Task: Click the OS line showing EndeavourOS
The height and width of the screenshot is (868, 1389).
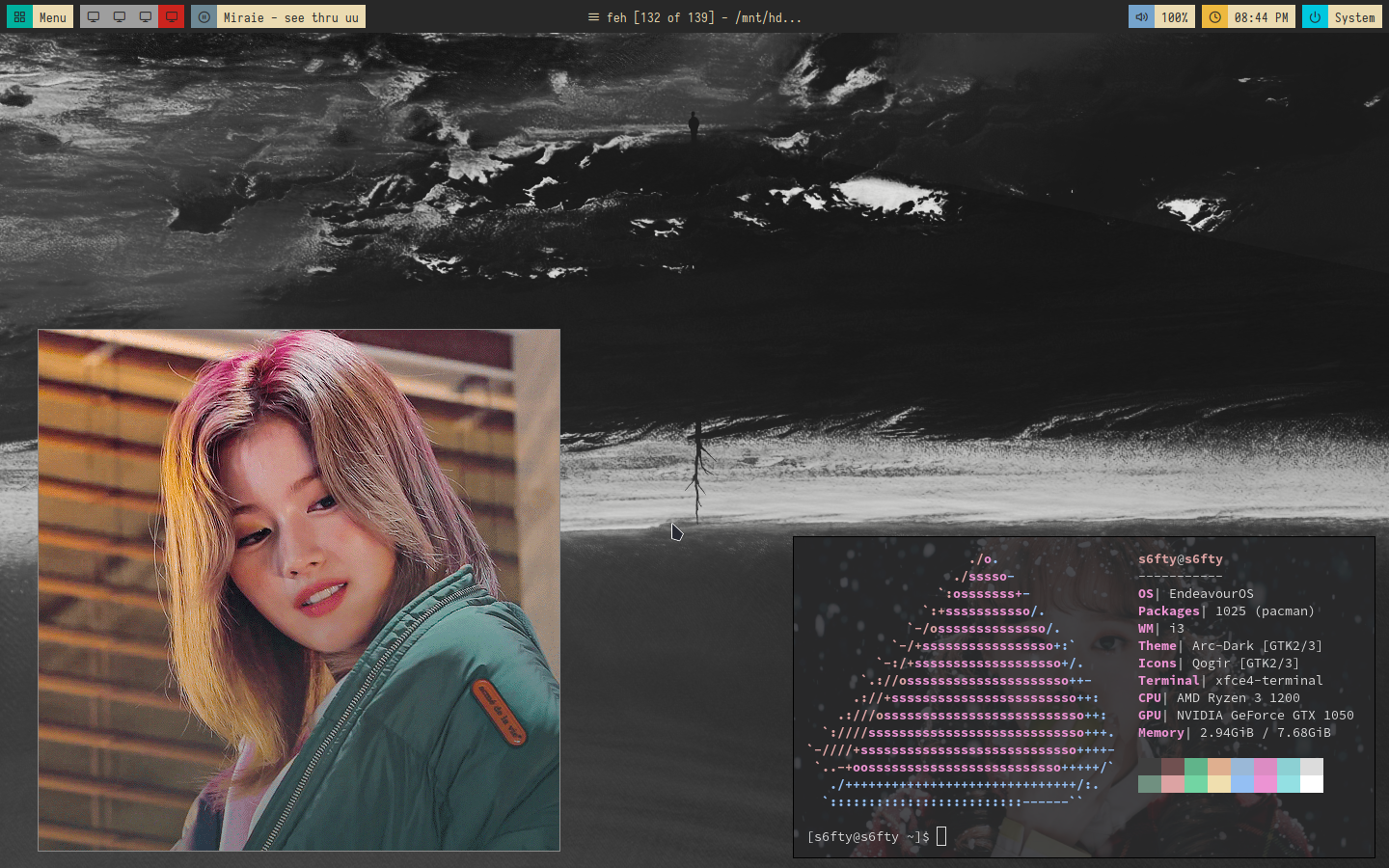Action: [x=1196, y=593]
